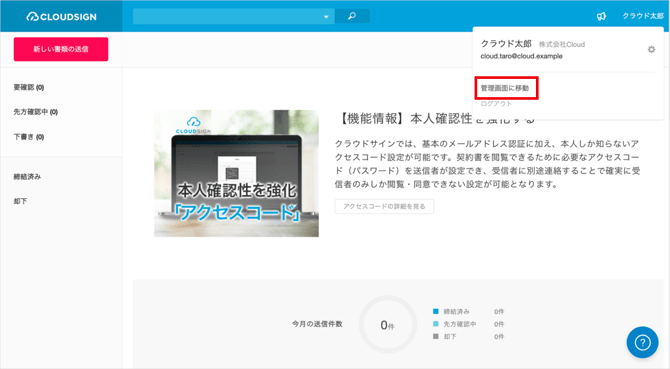670x369 pixels.
Task: Open the クラウド太郎 user menu
Action: [x=643, y=16]
